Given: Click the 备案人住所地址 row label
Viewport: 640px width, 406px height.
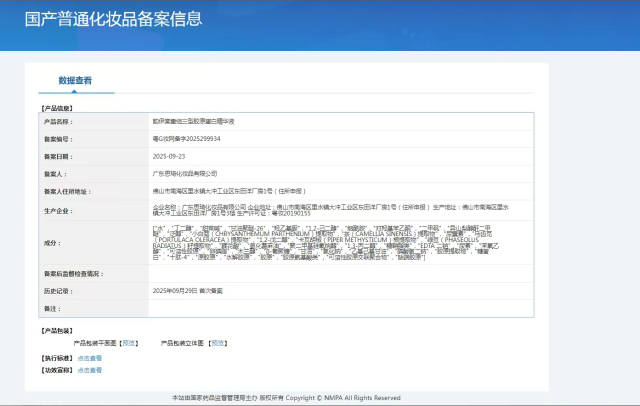Looking at the screenshot, I should coord(68,192).
